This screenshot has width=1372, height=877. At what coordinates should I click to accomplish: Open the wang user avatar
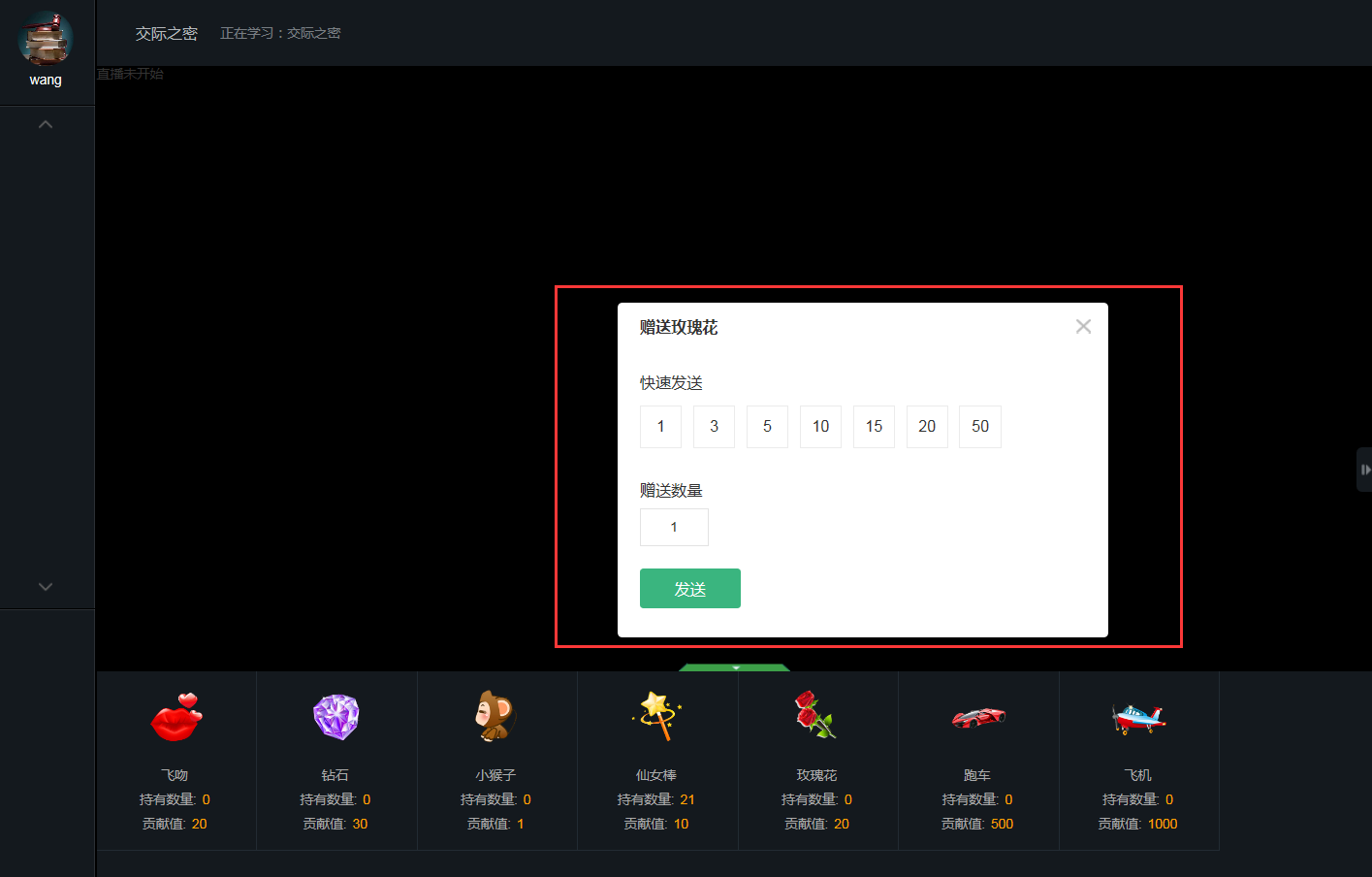[x=46, y=39]
